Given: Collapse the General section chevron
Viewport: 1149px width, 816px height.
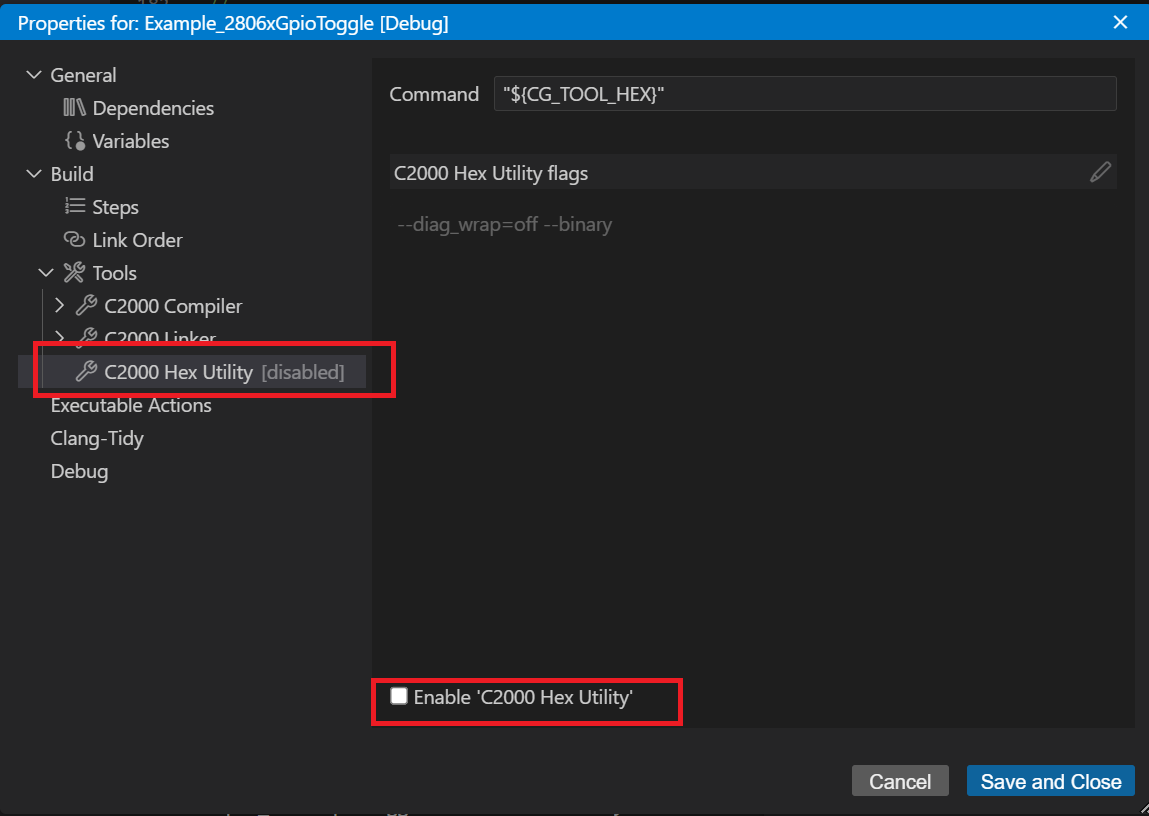Looking at the screenshot, I should click(x=34, y=75).
